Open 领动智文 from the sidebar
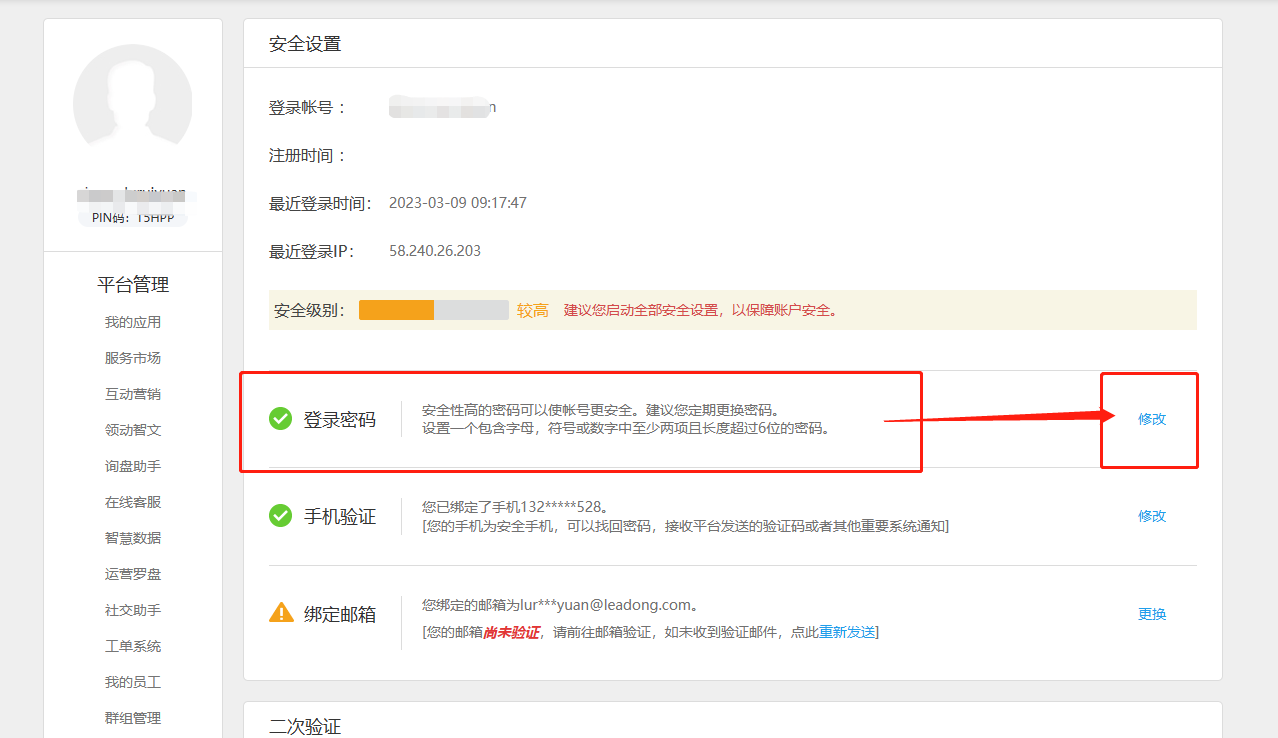Screen dimensions: 1278x738 (x=132, y=429)
